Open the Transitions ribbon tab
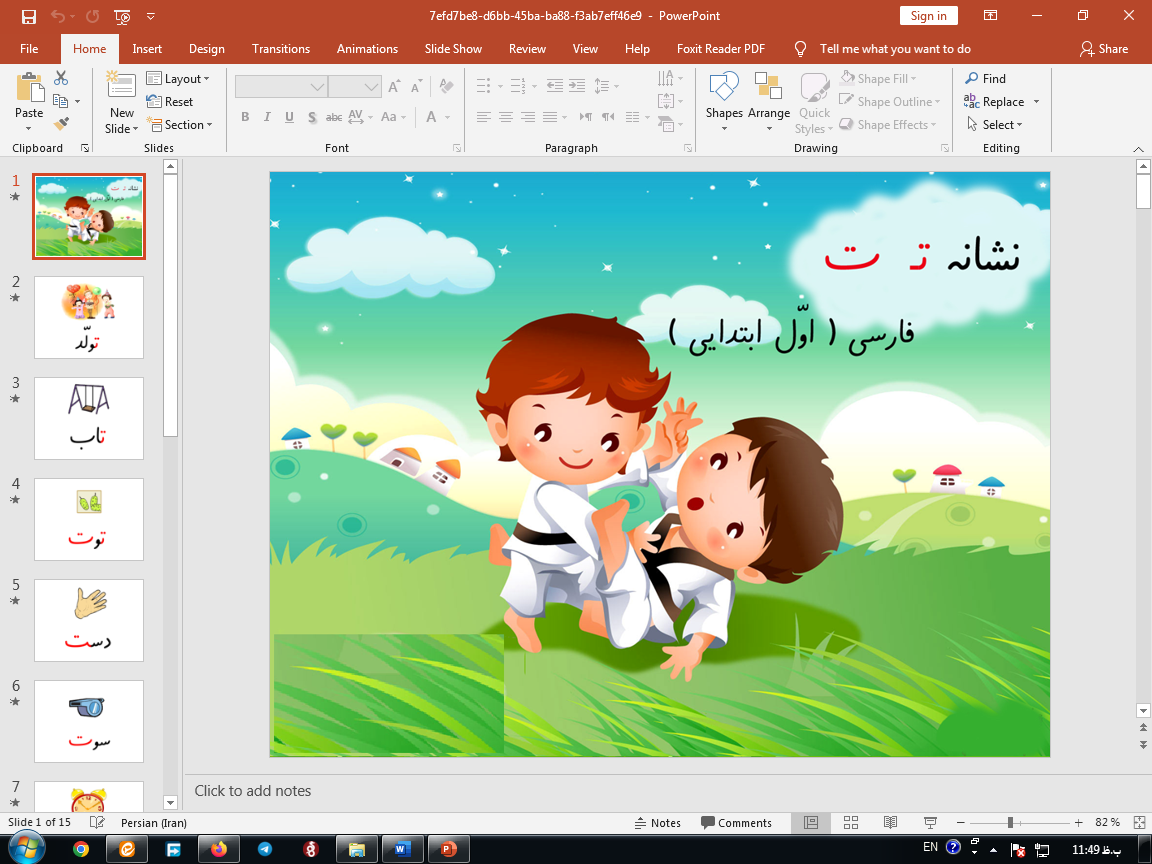This screenshot has width=1152, height=864. (x=280, y=48)
